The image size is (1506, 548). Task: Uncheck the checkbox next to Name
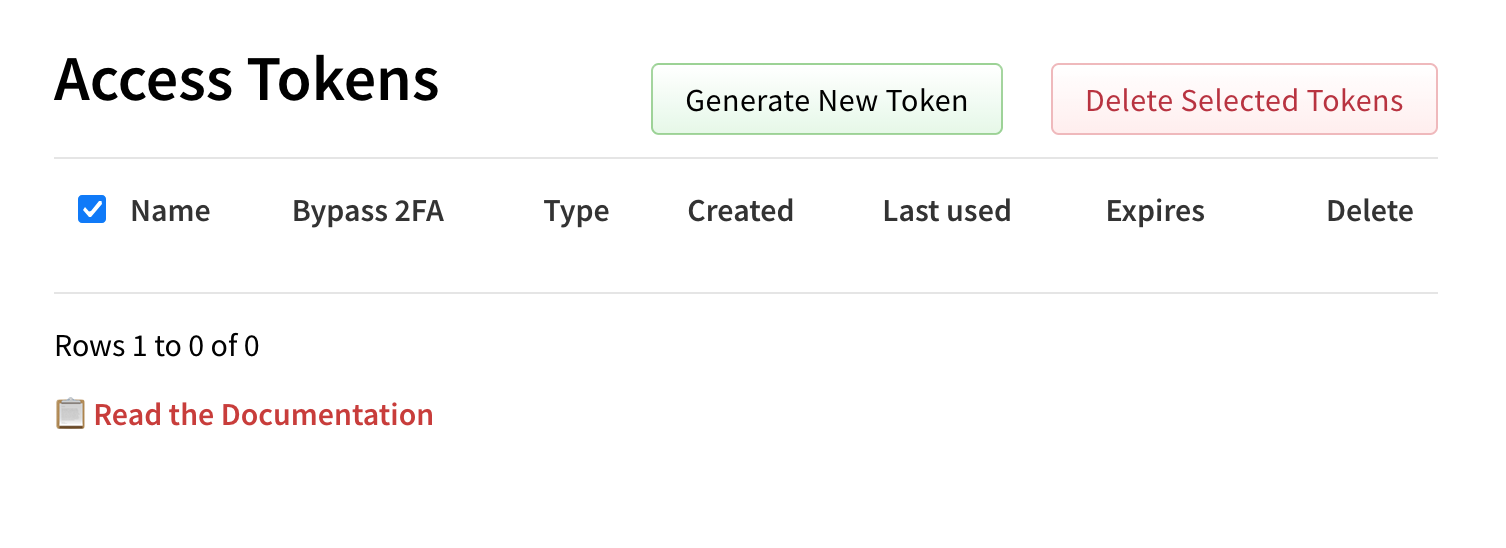tap(92, 210)
